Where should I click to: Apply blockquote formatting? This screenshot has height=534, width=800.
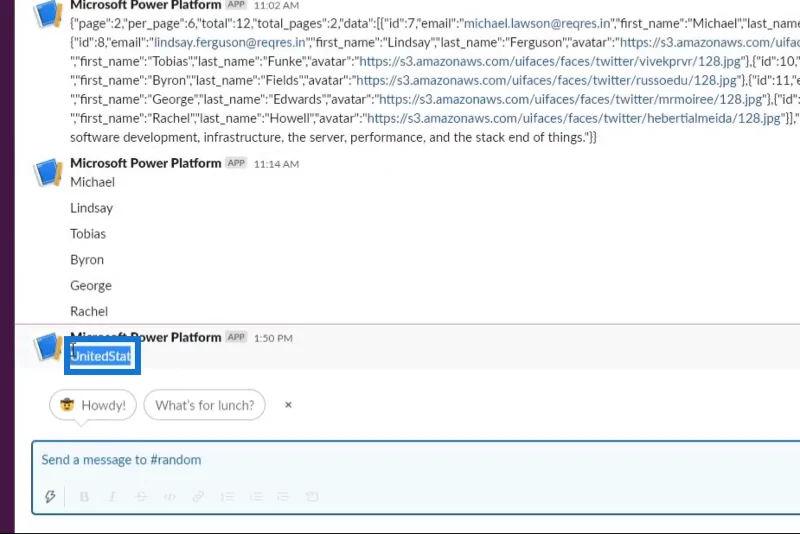pos(283,496)
